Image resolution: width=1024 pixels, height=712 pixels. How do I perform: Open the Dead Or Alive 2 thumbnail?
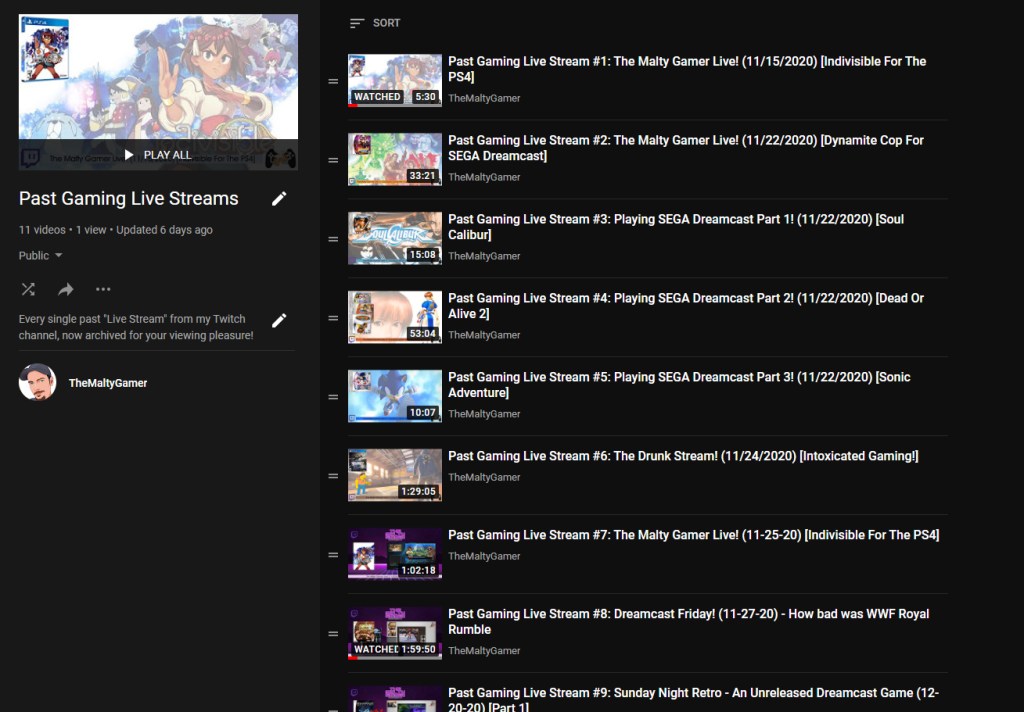click(394, 317)
